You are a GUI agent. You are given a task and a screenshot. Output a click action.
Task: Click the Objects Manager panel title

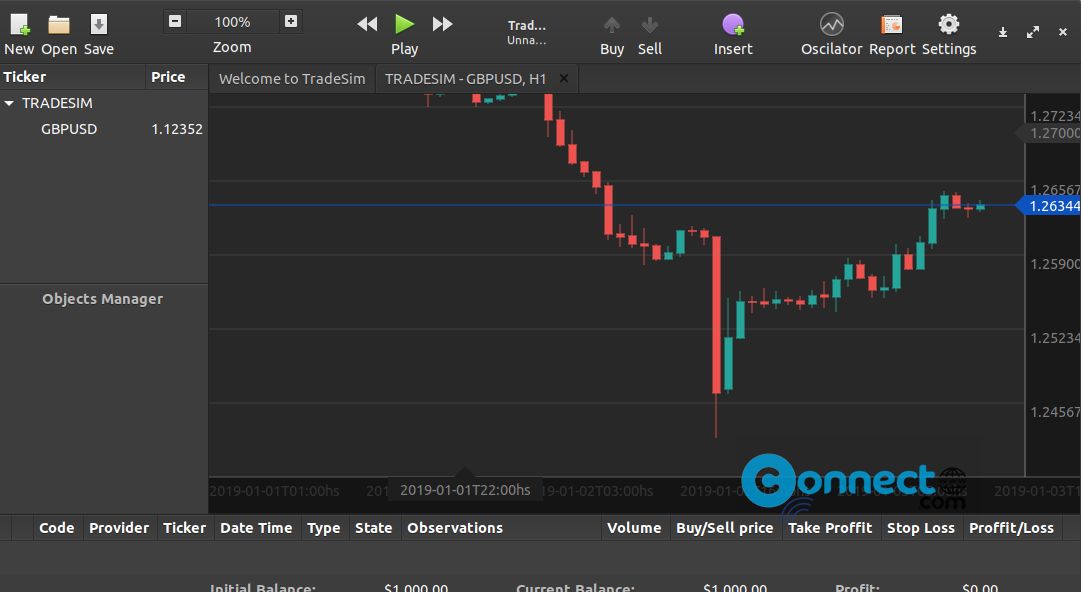click(103, 298)
